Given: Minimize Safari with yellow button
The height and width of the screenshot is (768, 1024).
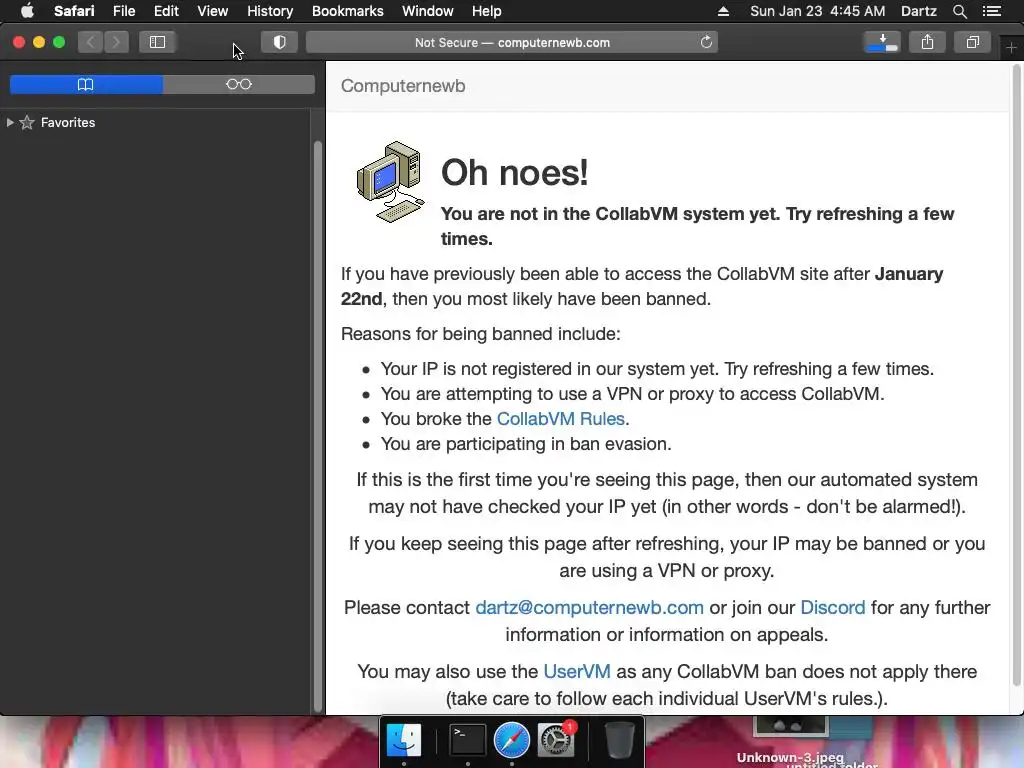Looking at the screenshot, I should pos(39,42).
